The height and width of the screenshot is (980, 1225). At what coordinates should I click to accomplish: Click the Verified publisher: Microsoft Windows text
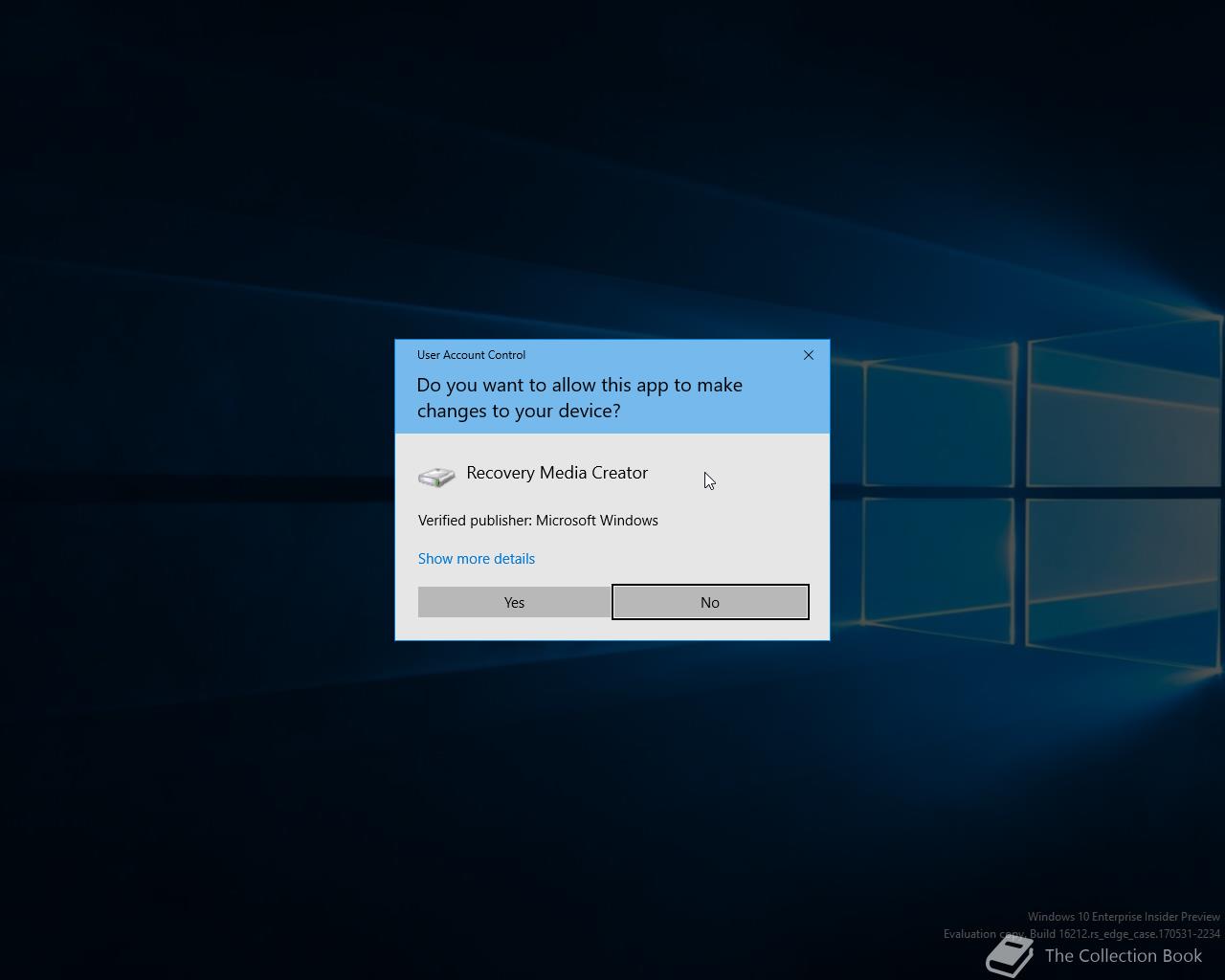click(538, 521)
